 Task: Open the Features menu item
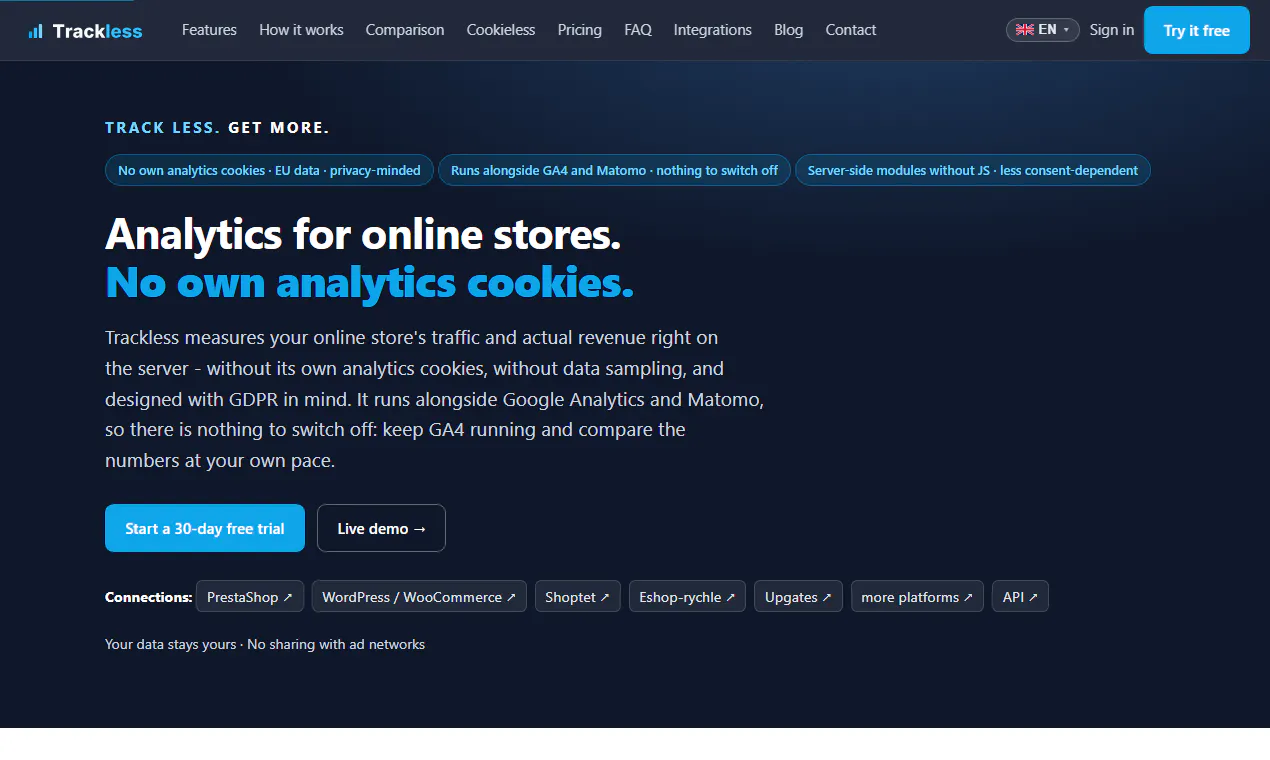click(209, 30)
